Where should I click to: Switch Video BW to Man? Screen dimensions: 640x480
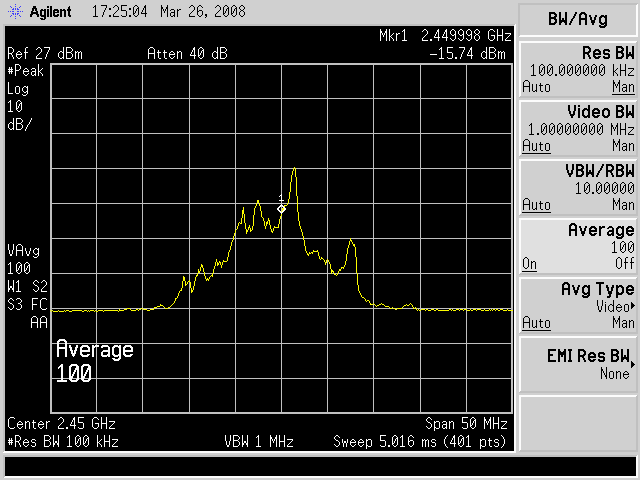point(623,147)
